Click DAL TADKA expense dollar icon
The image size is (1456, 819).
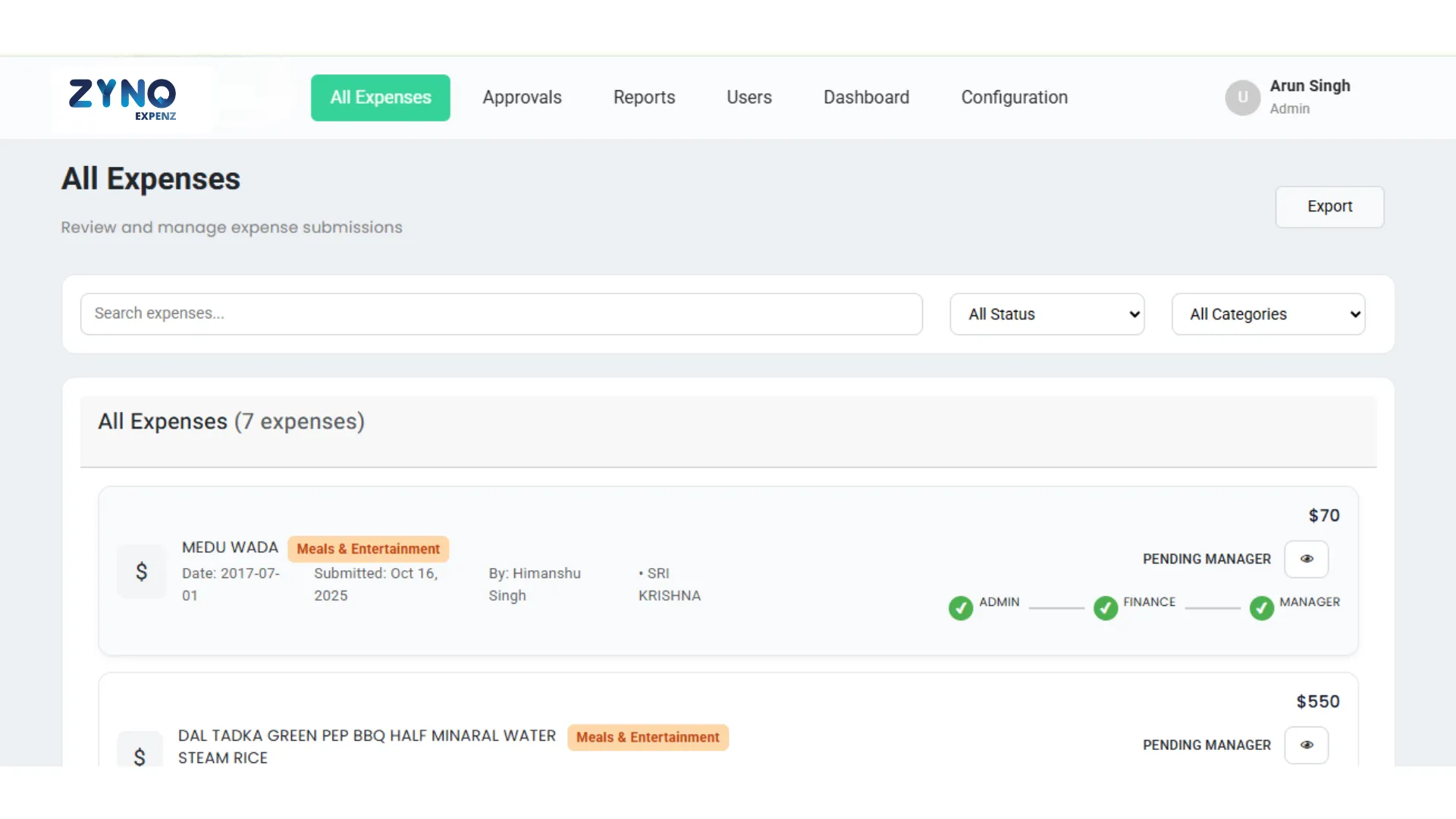coord(140,755)
